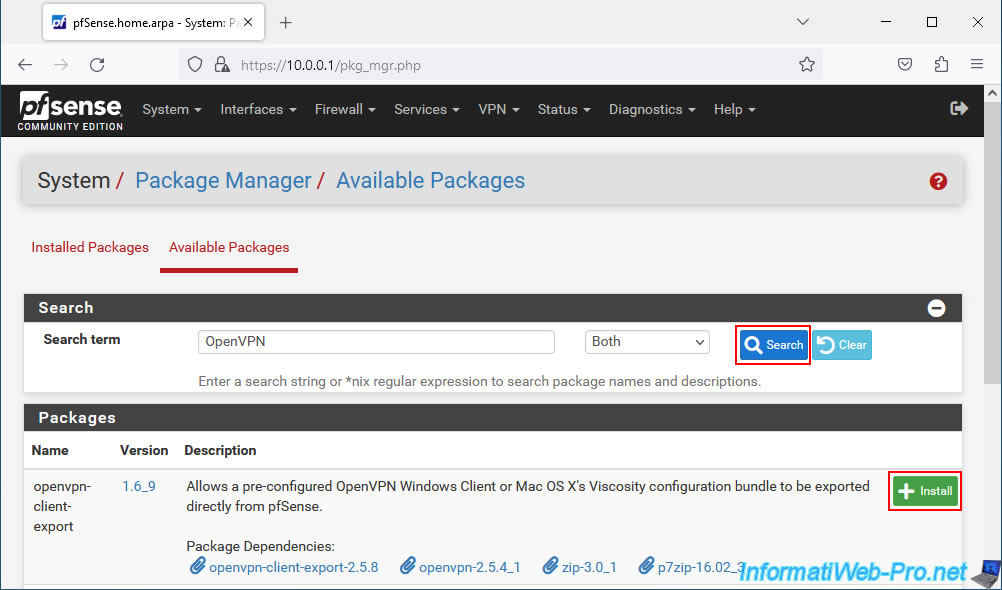Bookmark this page with star icon
Screen dimensions: 1002x590
click(x=806, y=65)
